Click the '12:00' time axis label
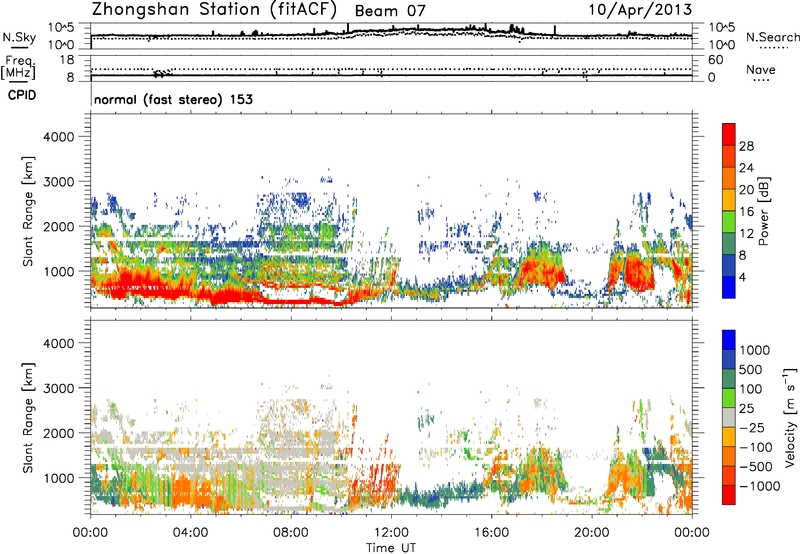 (x=391, y=532)
